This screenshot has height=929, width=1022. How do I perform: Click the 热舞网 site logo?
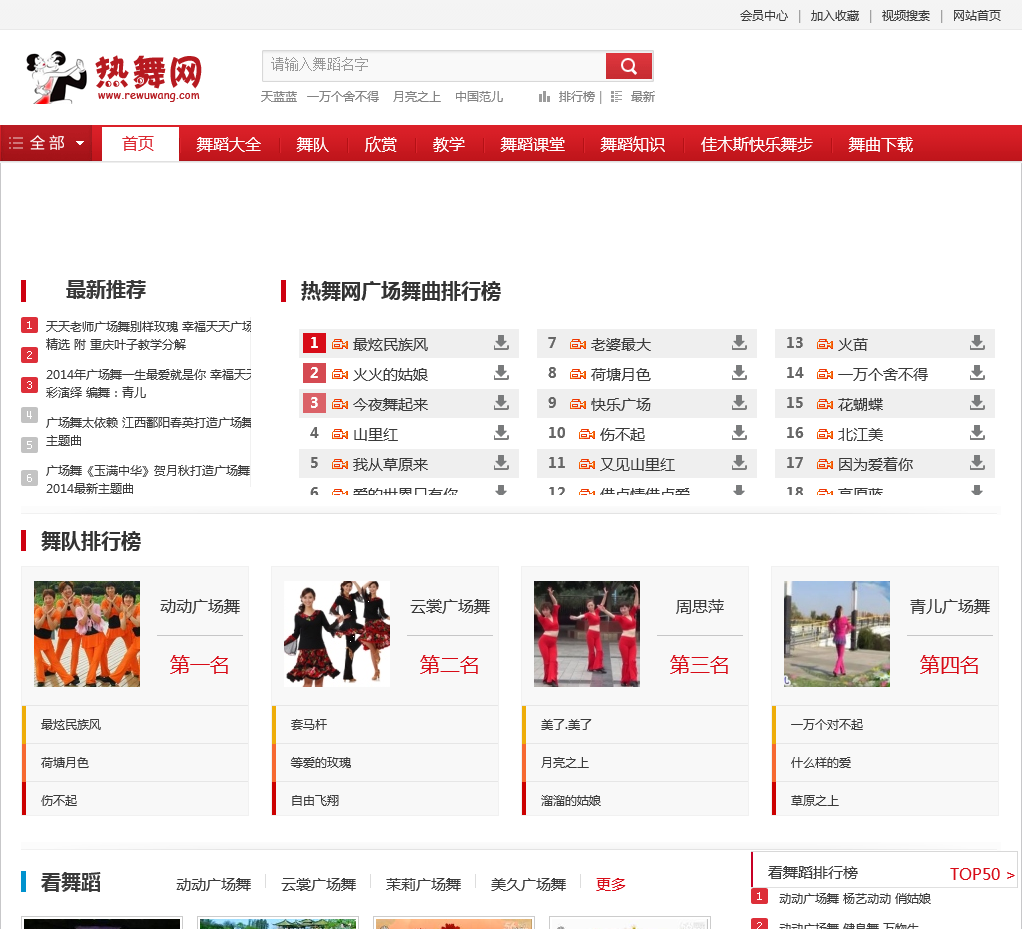[114, 77]
